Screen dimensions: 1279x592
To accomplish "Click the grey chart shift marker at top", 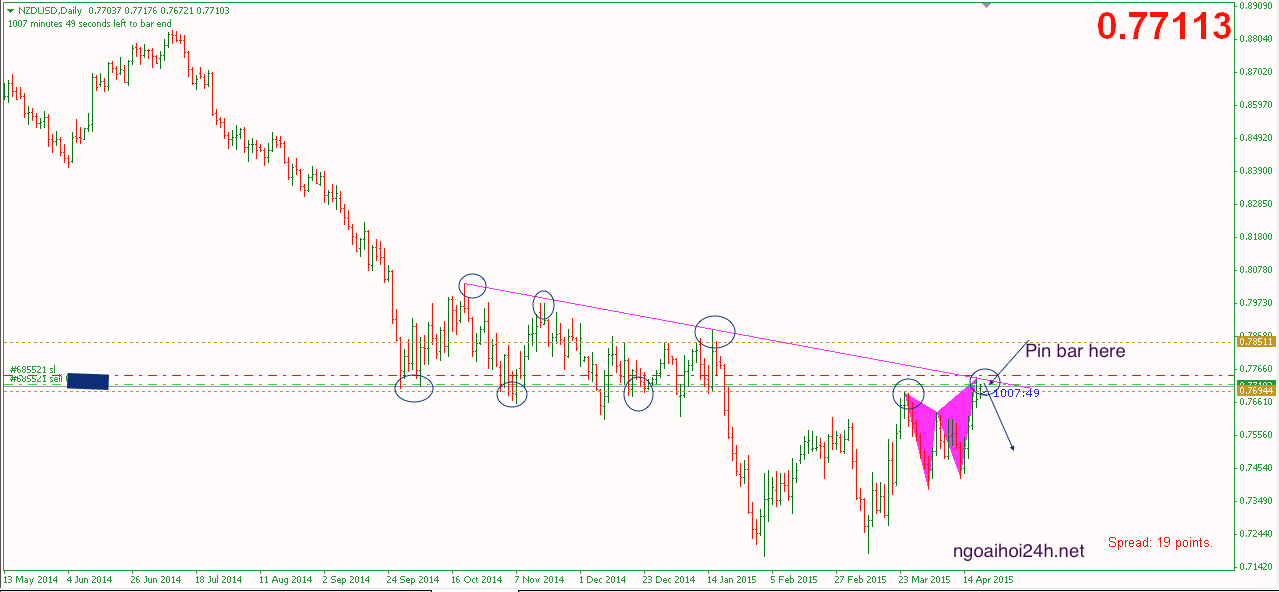I will [x=987, y=6].
